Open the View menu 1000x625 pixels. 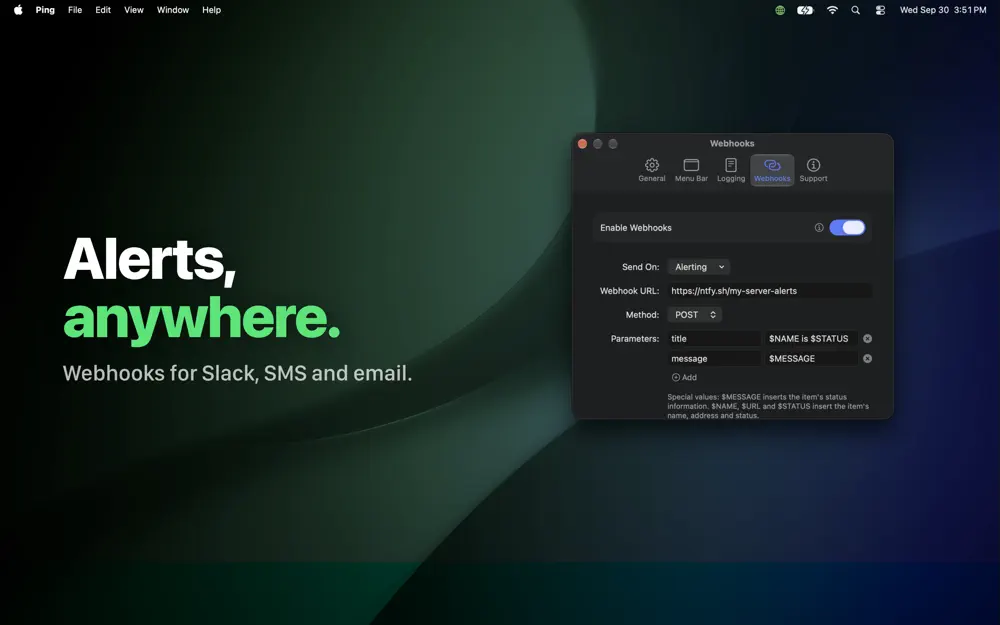click(x=133, y=10)
